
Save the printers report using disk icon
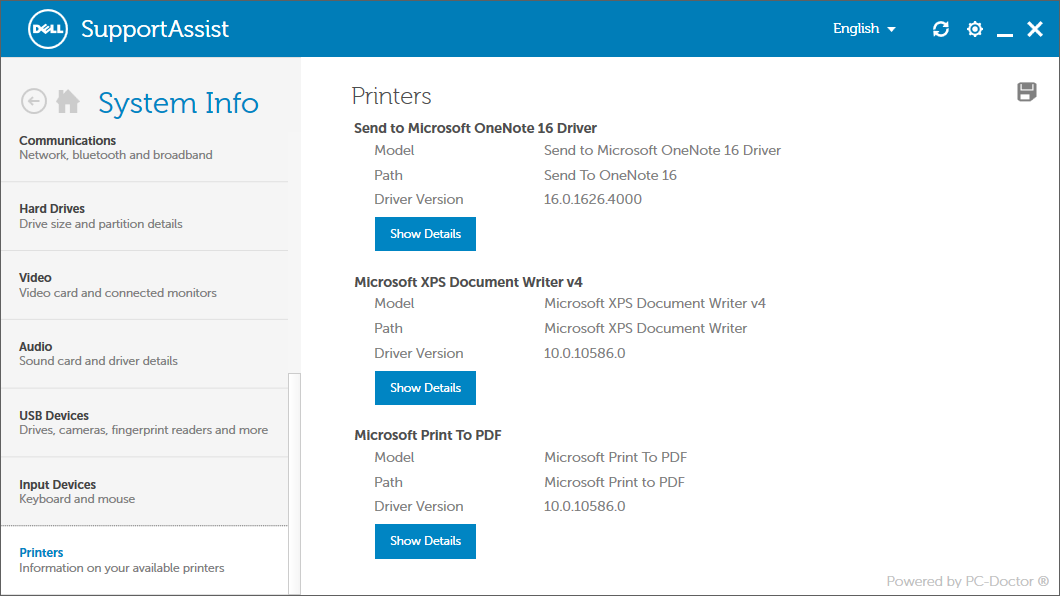[x=1026, y=92]
